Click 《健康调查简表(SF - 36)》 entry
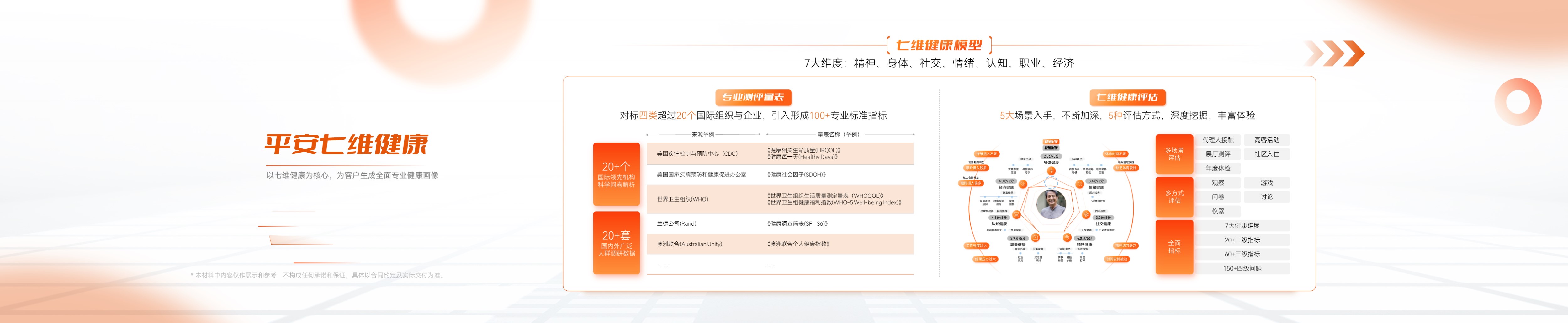The width and height of the screenshot is (1568, 323). coord(797,224)
